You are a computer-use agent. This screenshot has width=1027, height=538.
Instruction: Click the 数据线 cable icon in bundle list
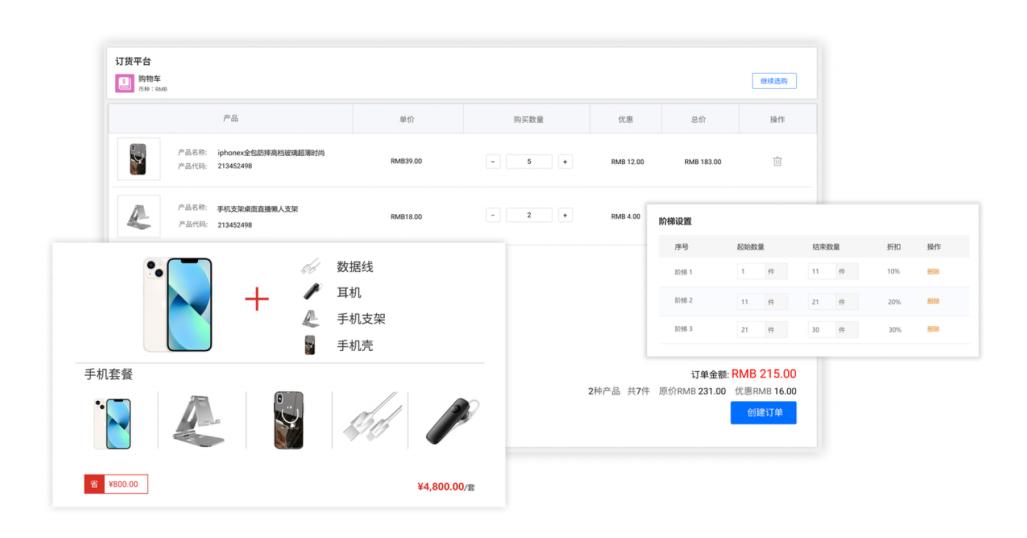311,266
